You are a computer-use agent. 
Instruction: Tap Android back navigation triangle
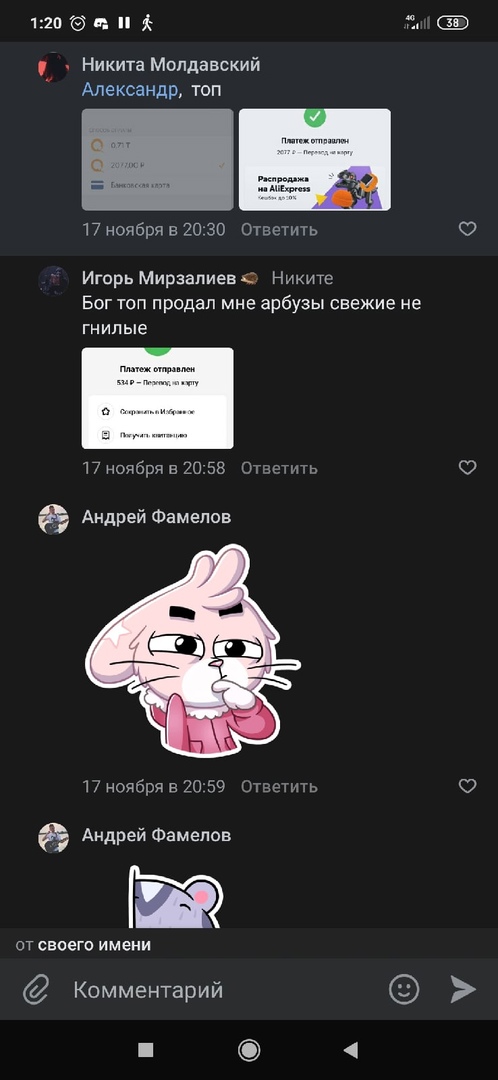coord(351,1050)
